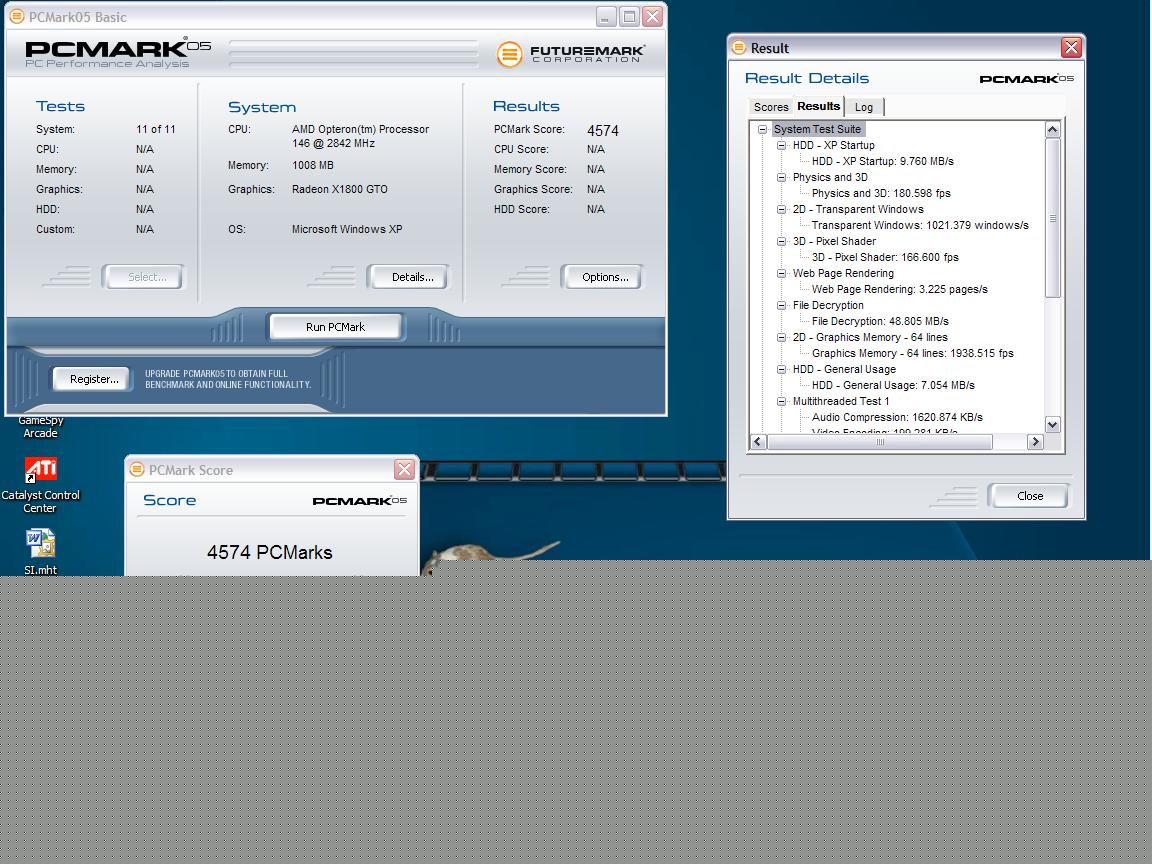The width and height of the screenshot is (1152, 864).
Task: Minimize the PCMark05 Basic window
Action: click(606, 16)
